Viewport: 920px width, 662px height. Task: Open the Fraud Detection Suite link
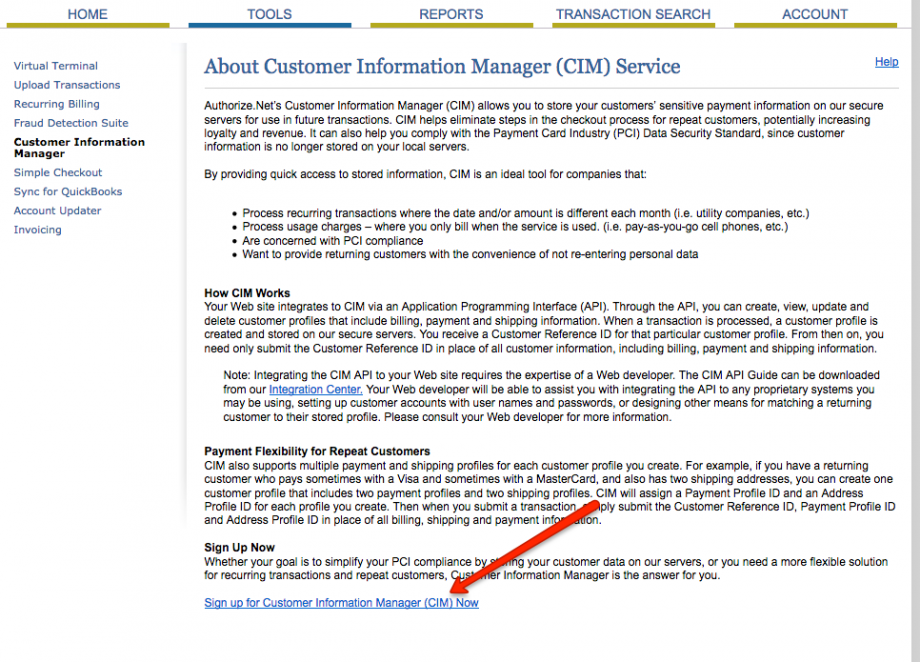(x=71, y=123)
